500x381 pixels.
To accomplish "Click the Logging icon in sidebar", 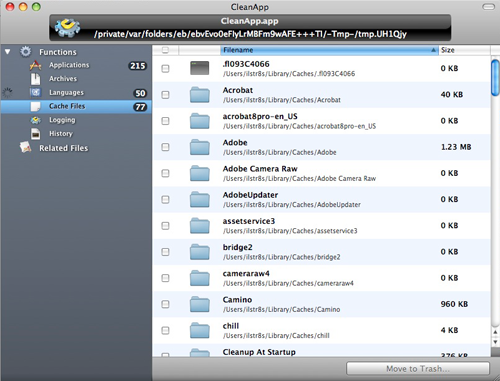I will [35, 120].
